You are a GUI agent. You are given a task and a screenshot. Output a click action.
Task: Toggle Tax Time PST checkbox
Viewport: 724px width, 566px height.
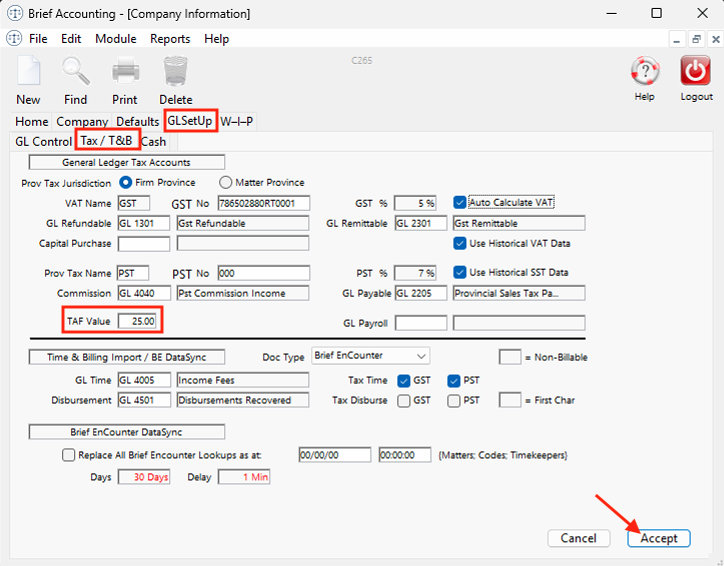point(453,381)
